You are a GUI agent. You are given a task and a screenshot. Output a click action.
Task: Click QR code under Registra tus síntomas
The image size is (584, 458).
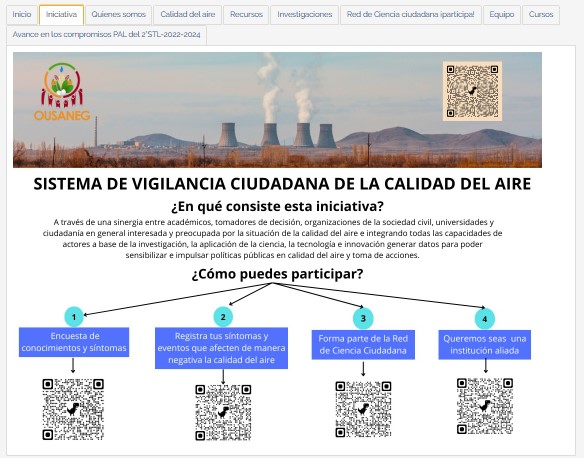point(223,413)
